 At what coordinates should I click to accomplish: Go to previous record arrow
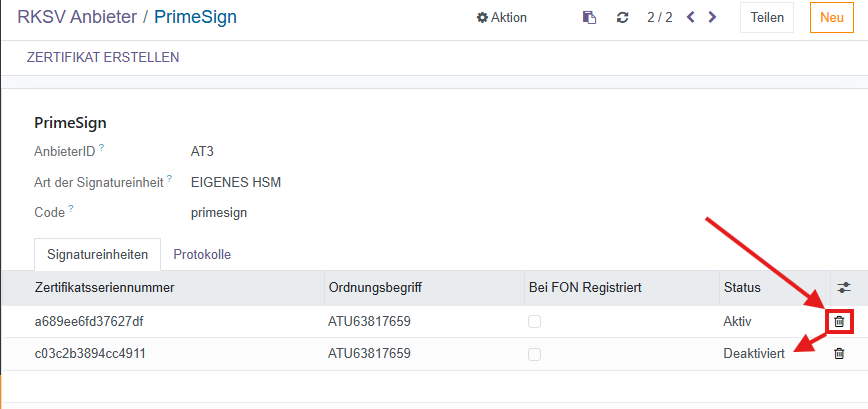click(x=691, y=17)
